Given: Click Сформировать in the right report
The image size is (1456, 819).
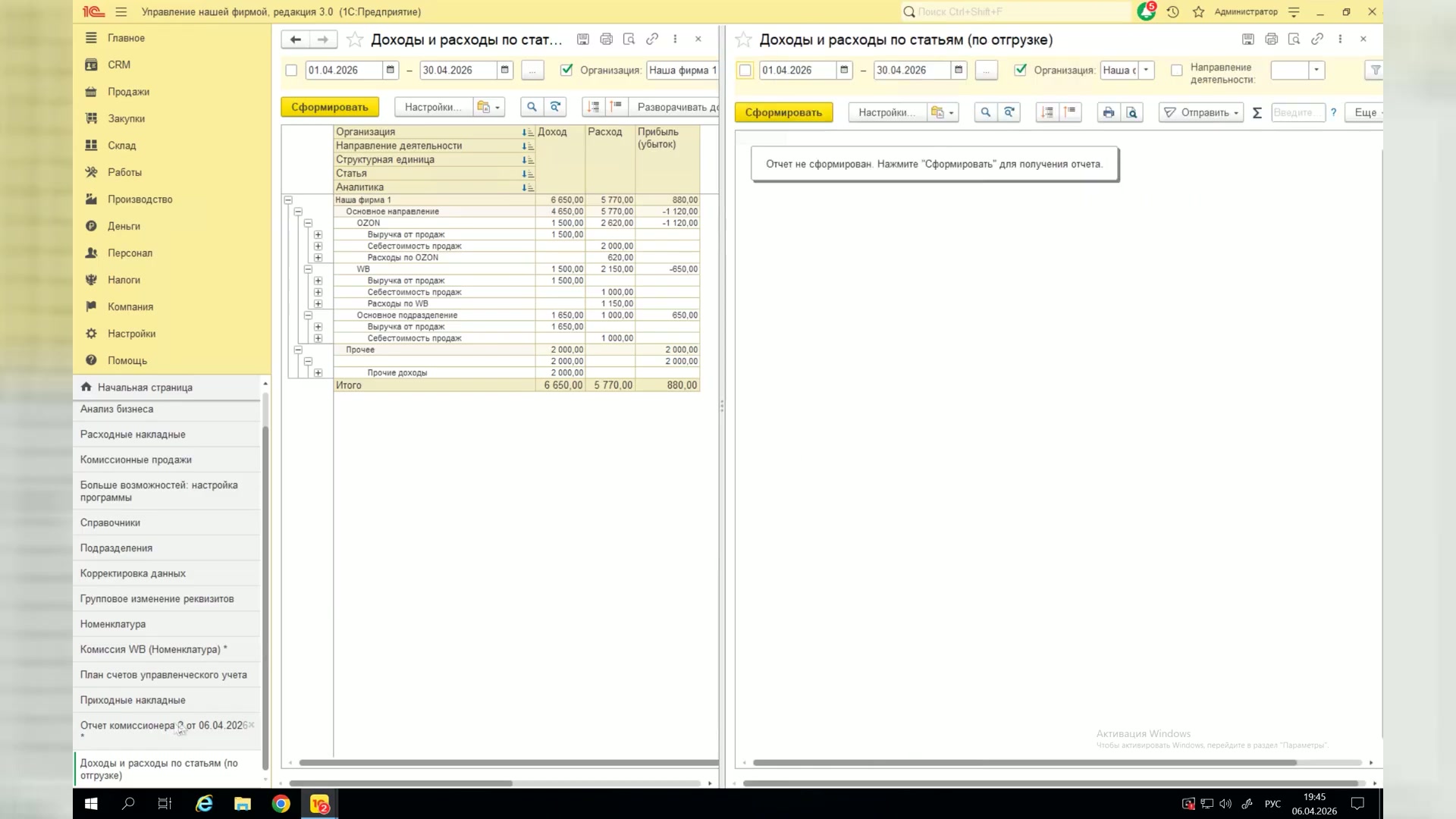Looking at the screenshot, I should [x=783, y=112].
